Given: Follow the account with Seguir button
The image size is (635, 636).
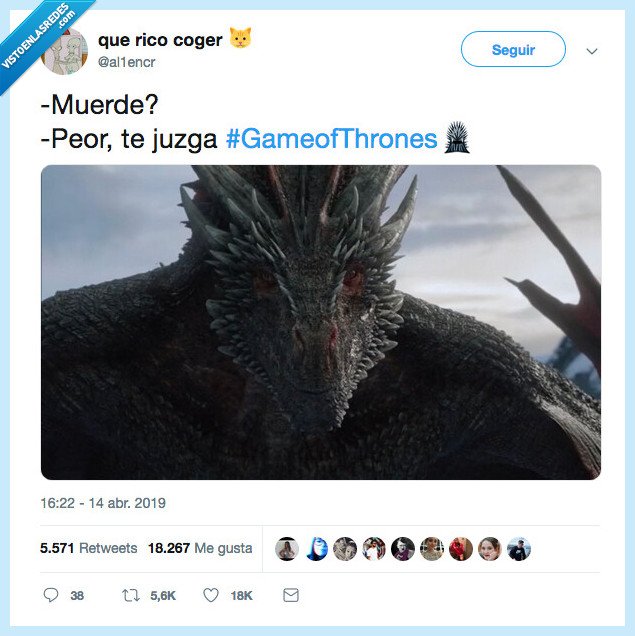Looking at the screenshot, I should click(513, 49).
